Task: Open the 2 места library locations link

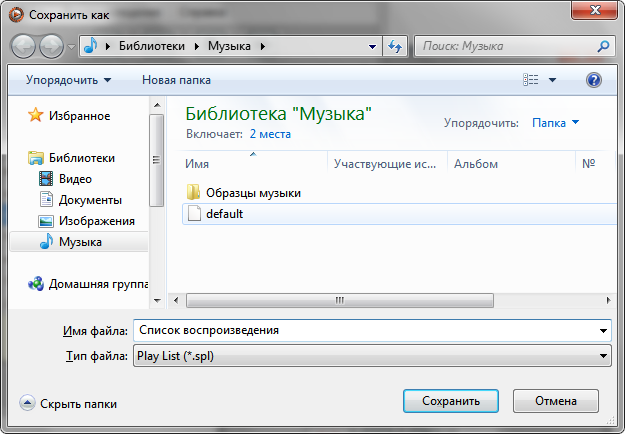Action: [x=270, y=134]
